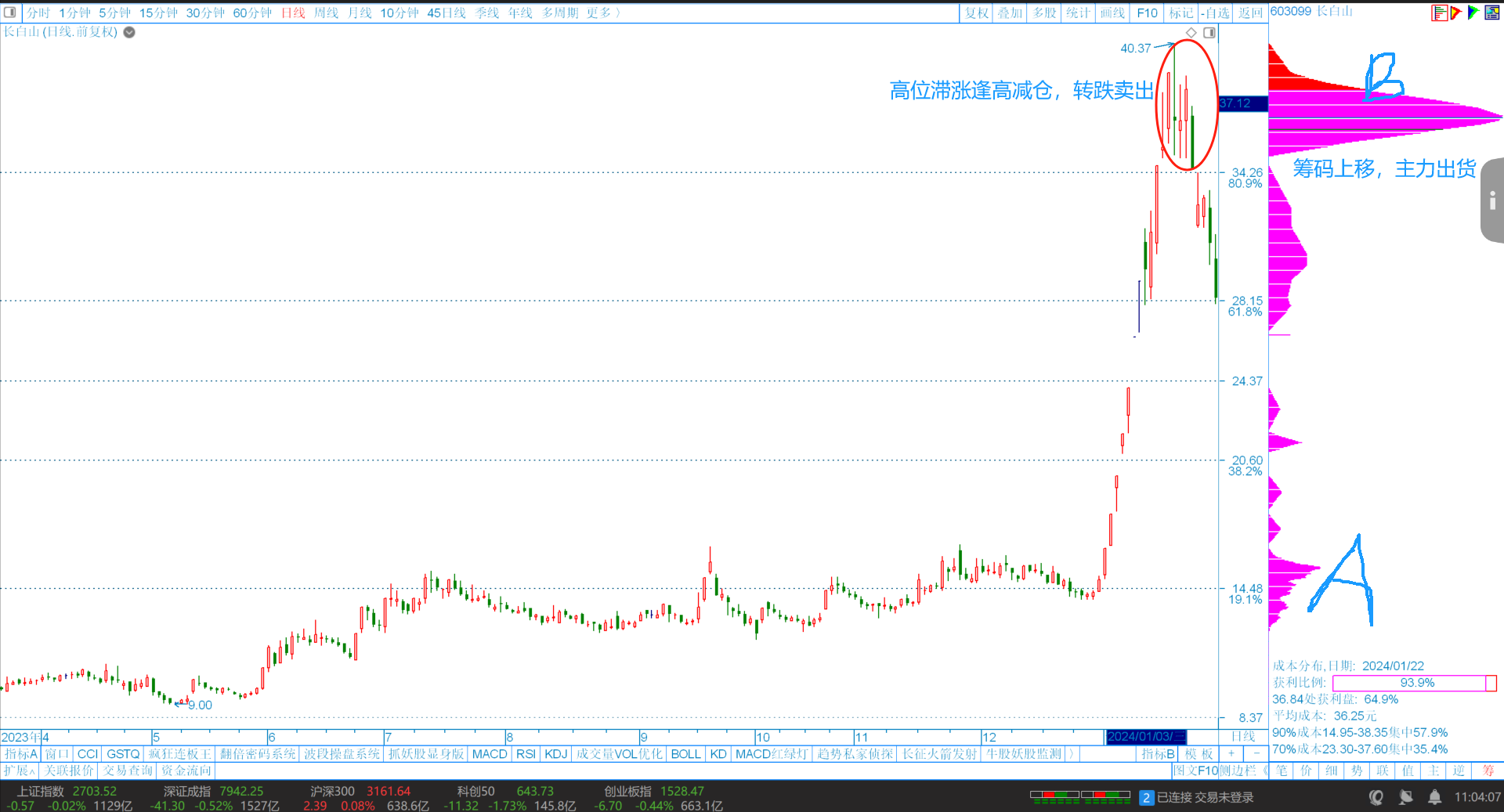Click the 复权 adjustment button
This screenshot has height=812, width=1504.
pos(977,13)
